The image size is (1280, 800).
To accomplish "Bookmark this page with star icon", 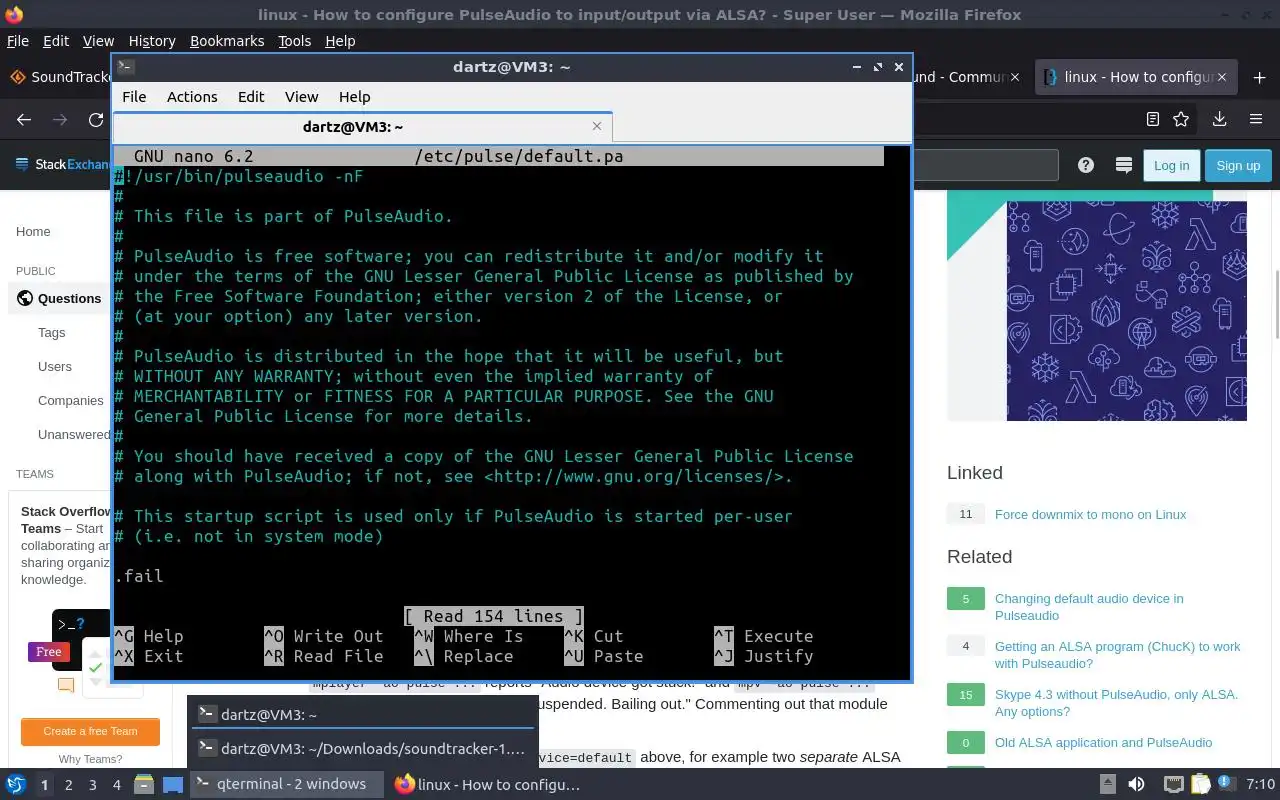I will pyautogui.click(x=1181, y=119).
